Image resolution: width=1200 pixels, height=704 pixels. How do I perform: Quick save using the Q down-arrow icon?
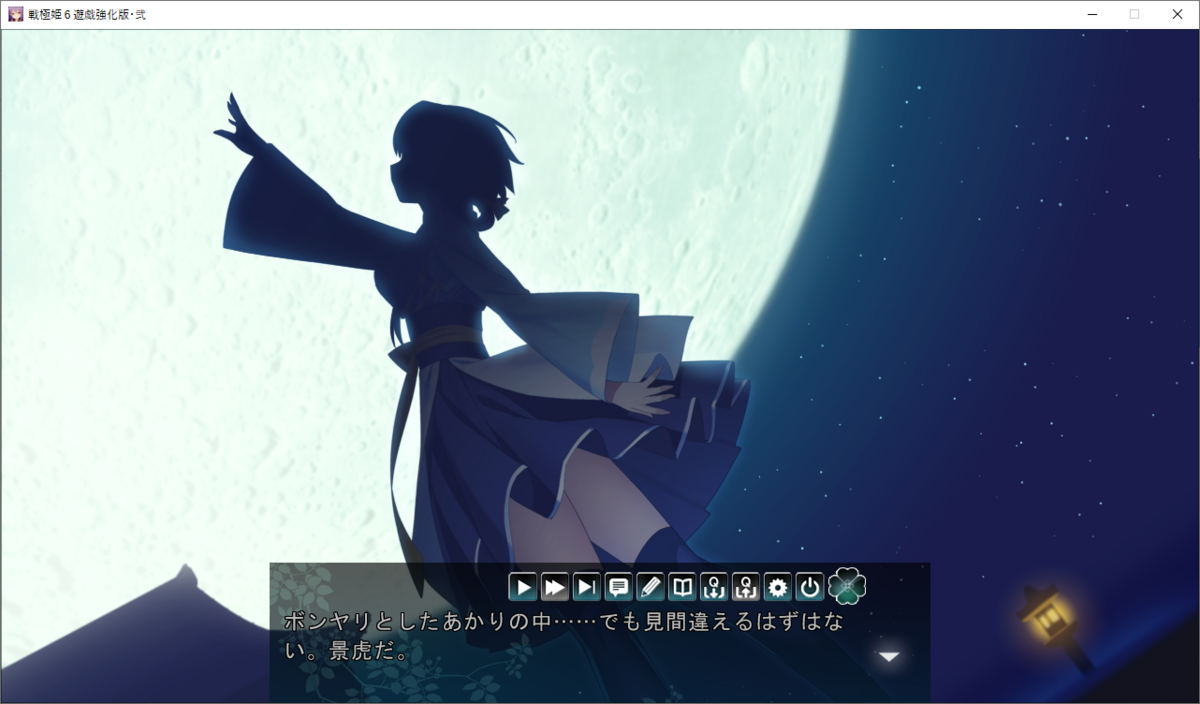tap(714, 587)
